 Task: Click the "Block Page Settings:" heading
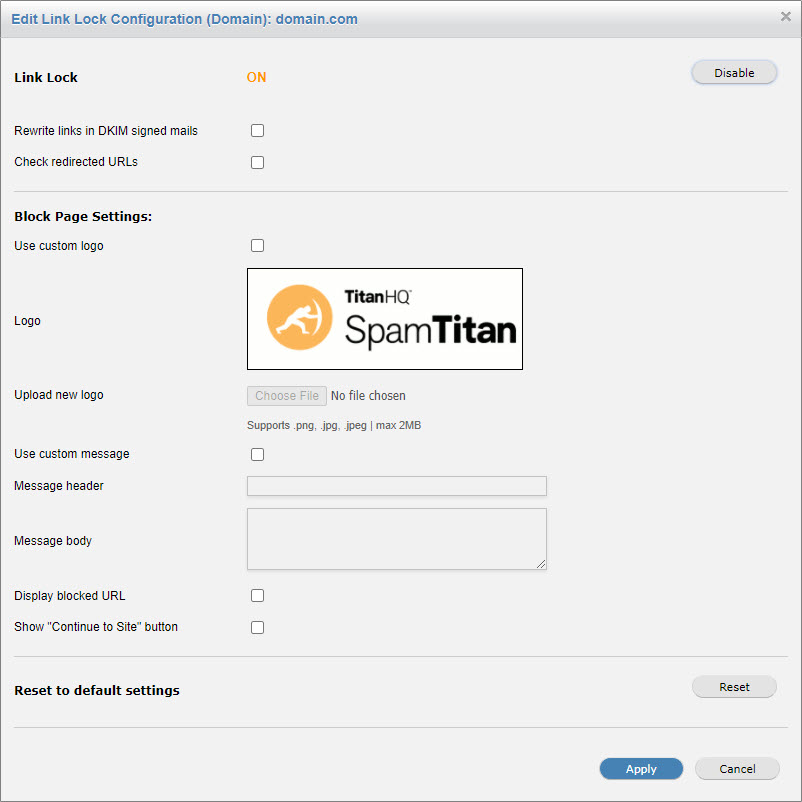pyautogui.click(x=83, y=217)
